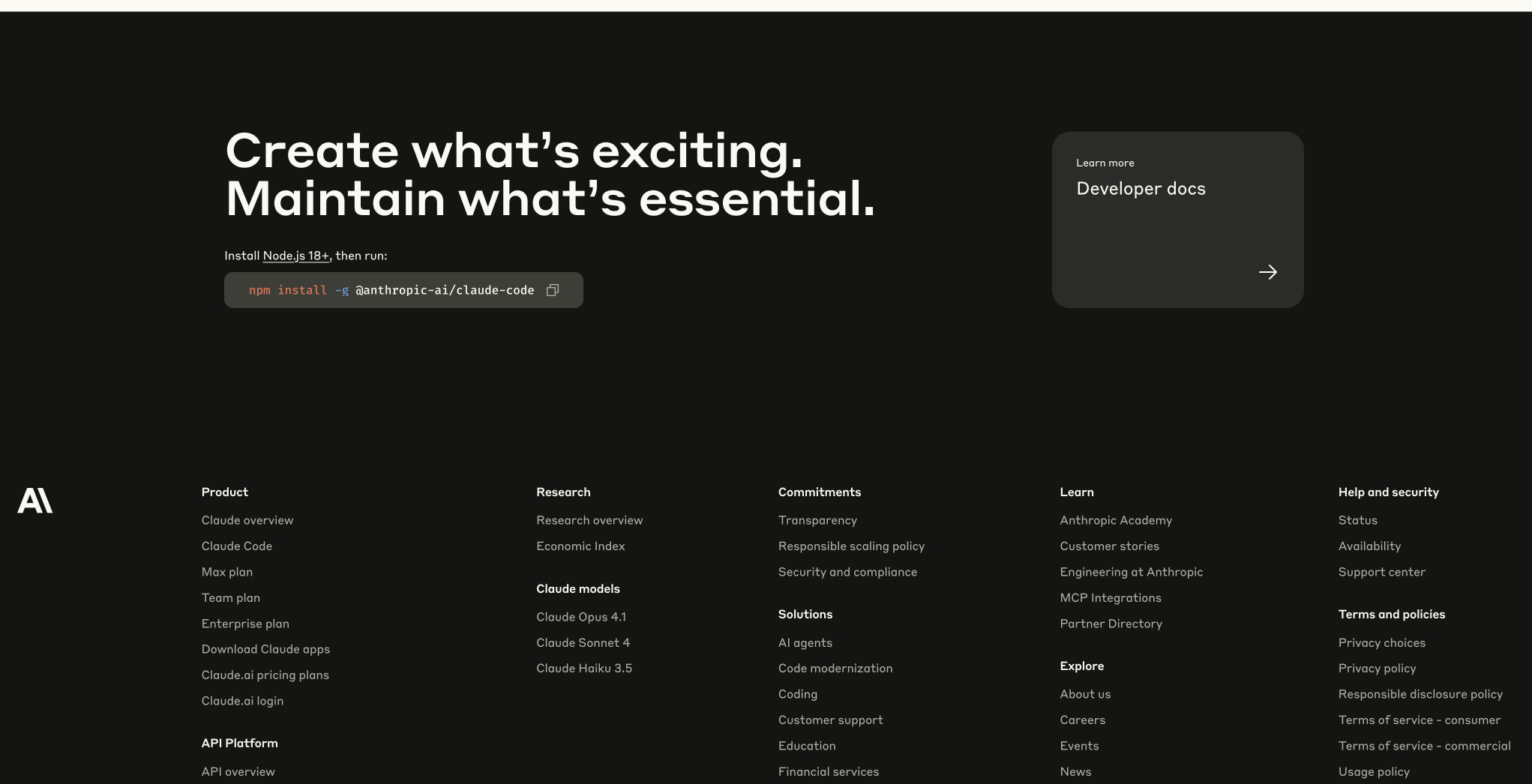The height and width of the screenshot is (784, 1532).
Task: Select Claude Opus 4.1
Action: 581,617
